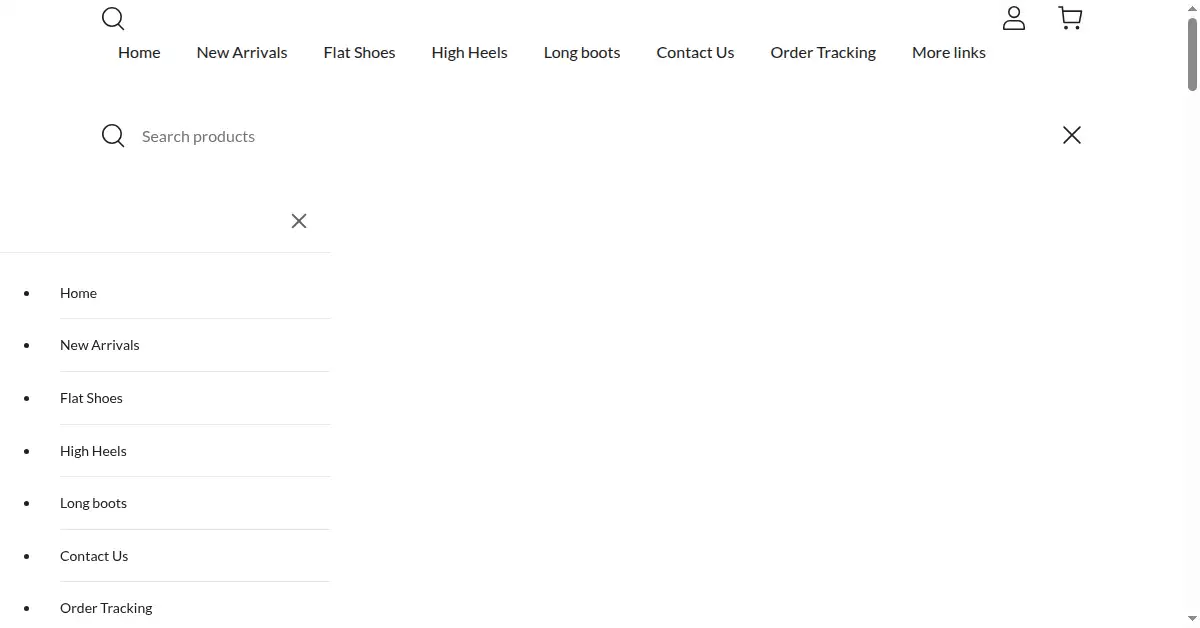The height and width of the screenshot is (628, 1200).
Task: Open the shopping cart icon
Action: click(1070, 18)
